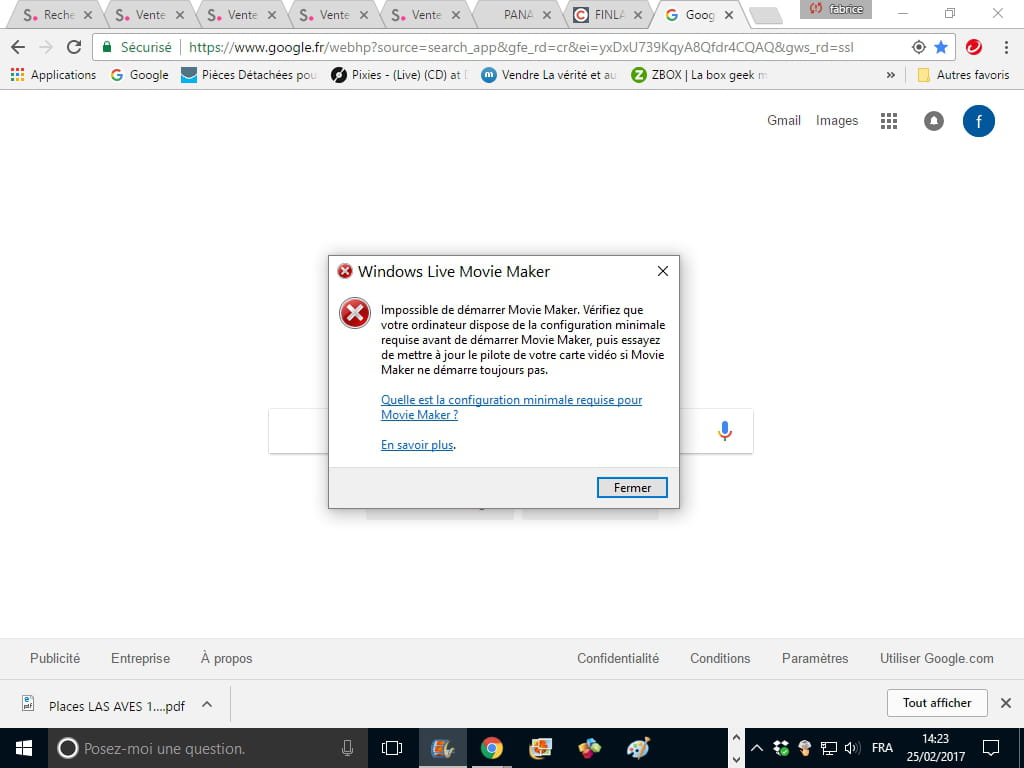Screen dimensions: 1024x768
Task: Go forward with the browser forward arrow
Action: click(46, 47)
